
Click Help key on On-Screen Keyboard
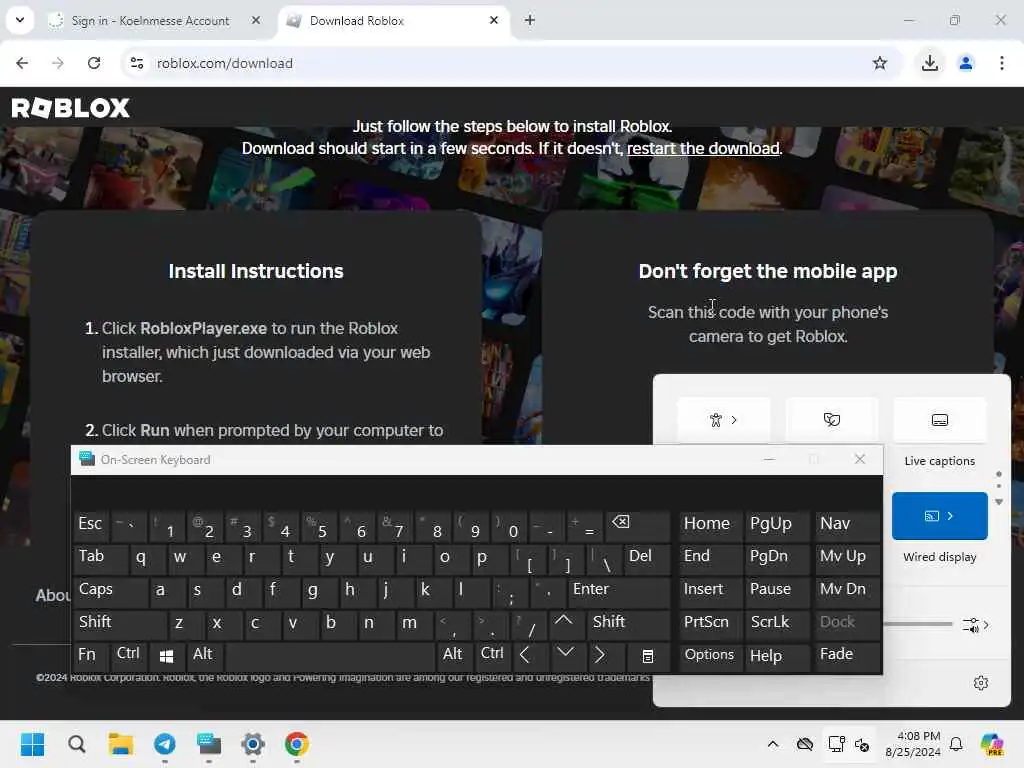click(776, 656)
